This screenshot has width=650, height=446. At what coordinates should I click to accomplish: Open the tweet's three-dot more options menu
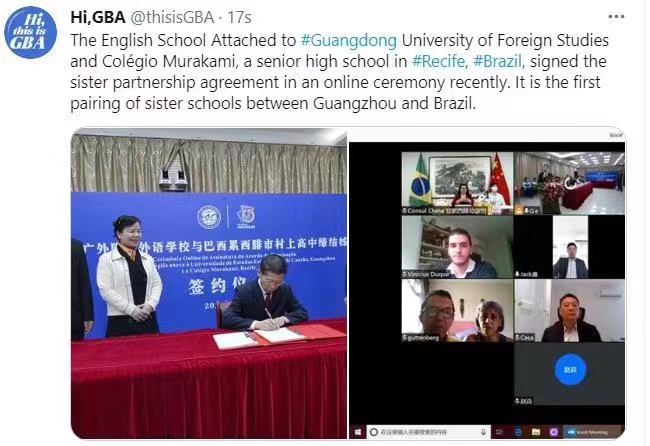pos(616,17)
